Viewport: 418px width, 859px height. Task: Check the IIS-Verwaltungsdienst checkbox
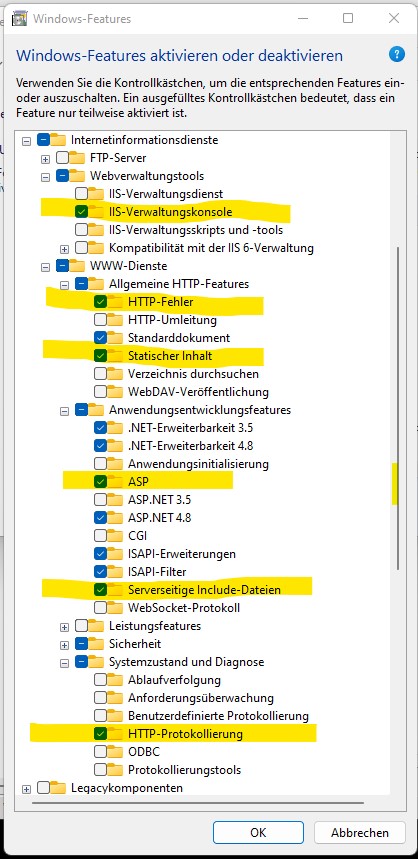82,193
